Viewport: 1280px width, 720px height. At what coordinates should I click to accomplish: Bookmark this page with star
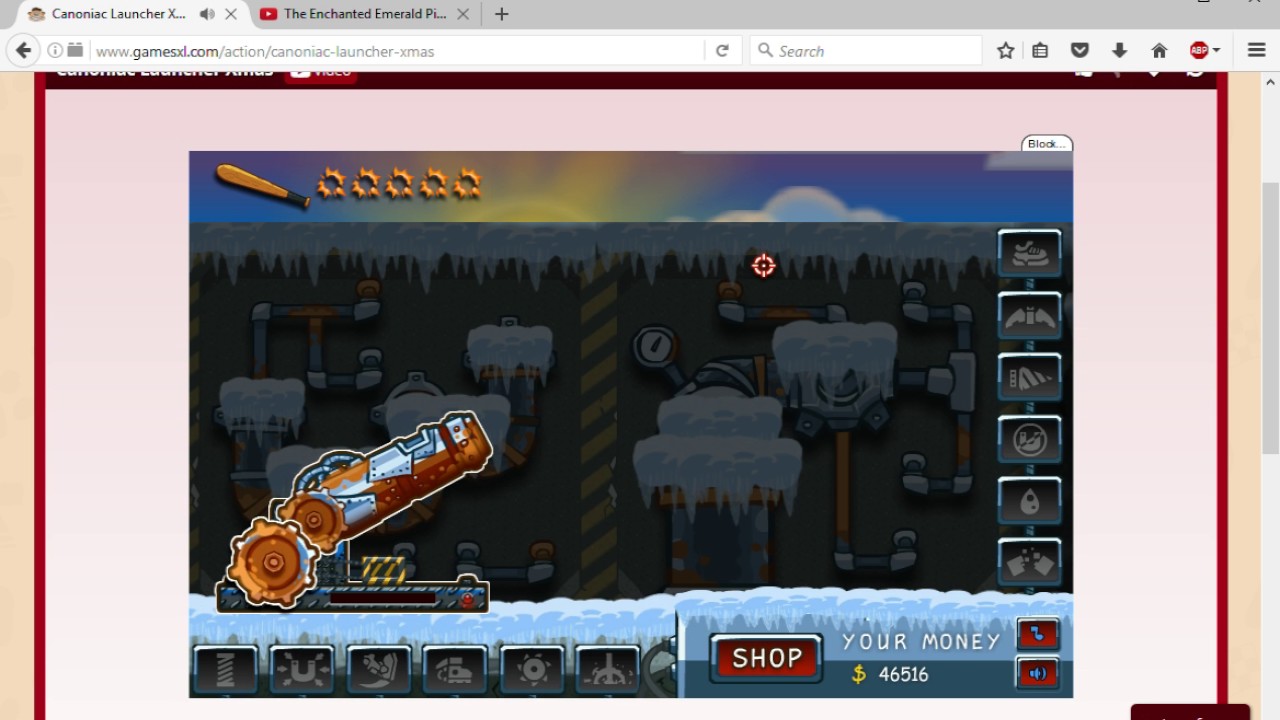pos(1006,50)
